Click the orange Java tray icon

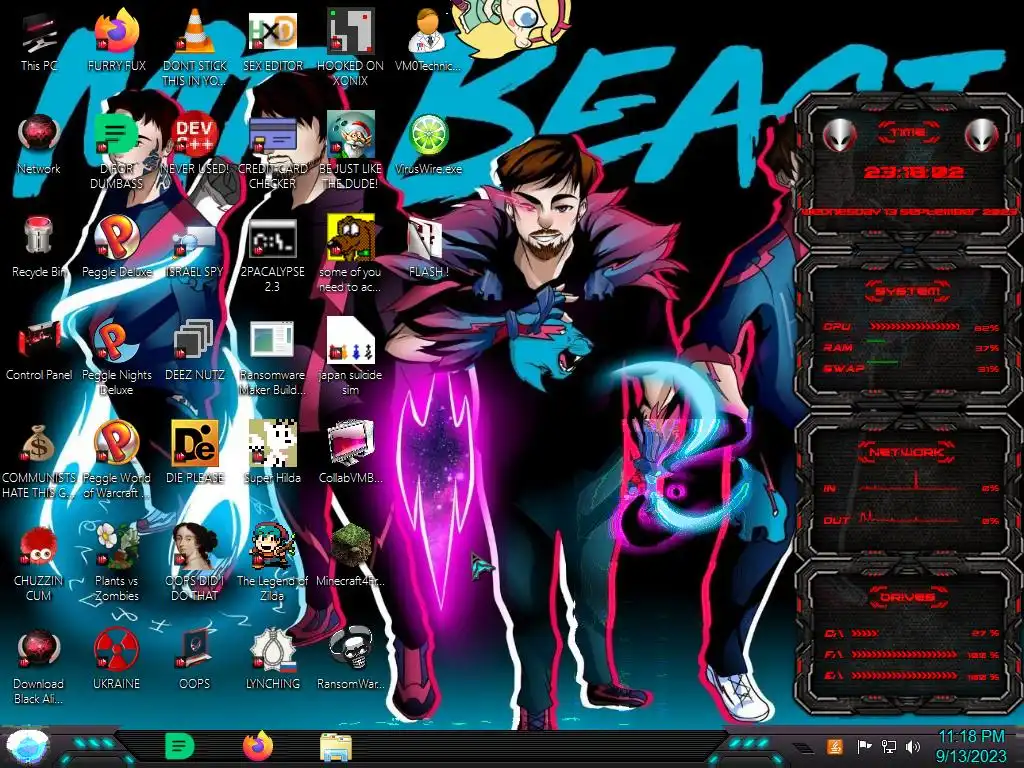835,746
